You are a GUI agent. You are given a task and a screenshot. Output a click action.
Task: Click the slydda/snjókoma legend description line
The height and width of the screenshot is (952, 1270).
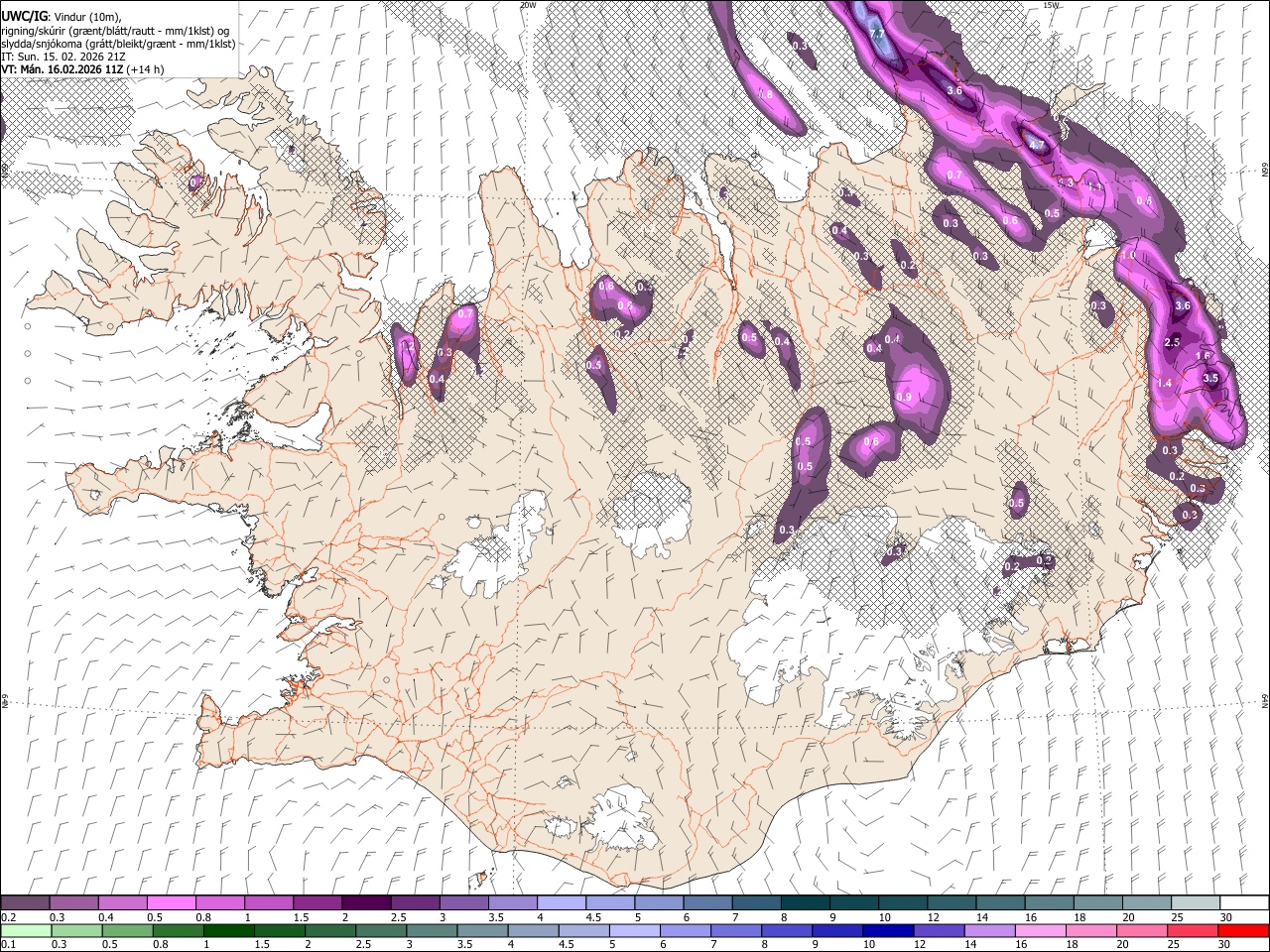point(118,44)
